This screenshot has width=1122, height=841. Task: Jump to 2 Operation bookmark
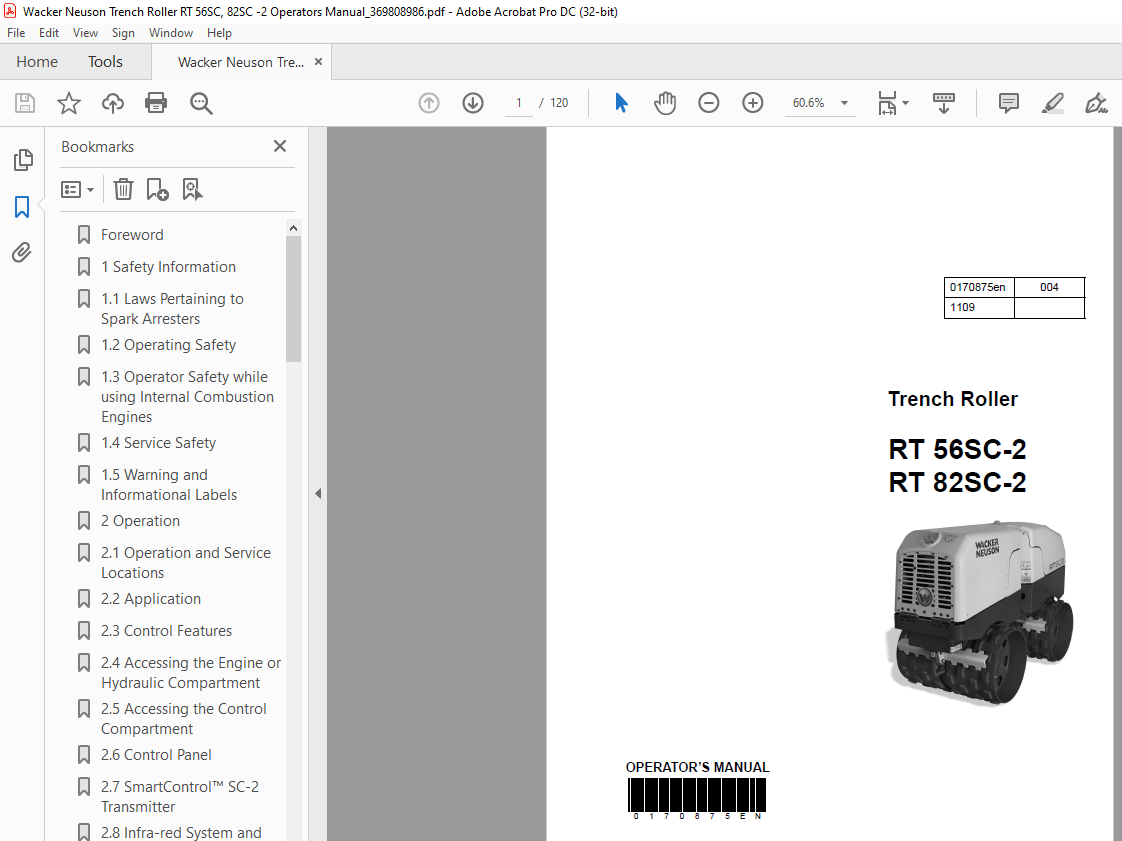tap(140, 521)
